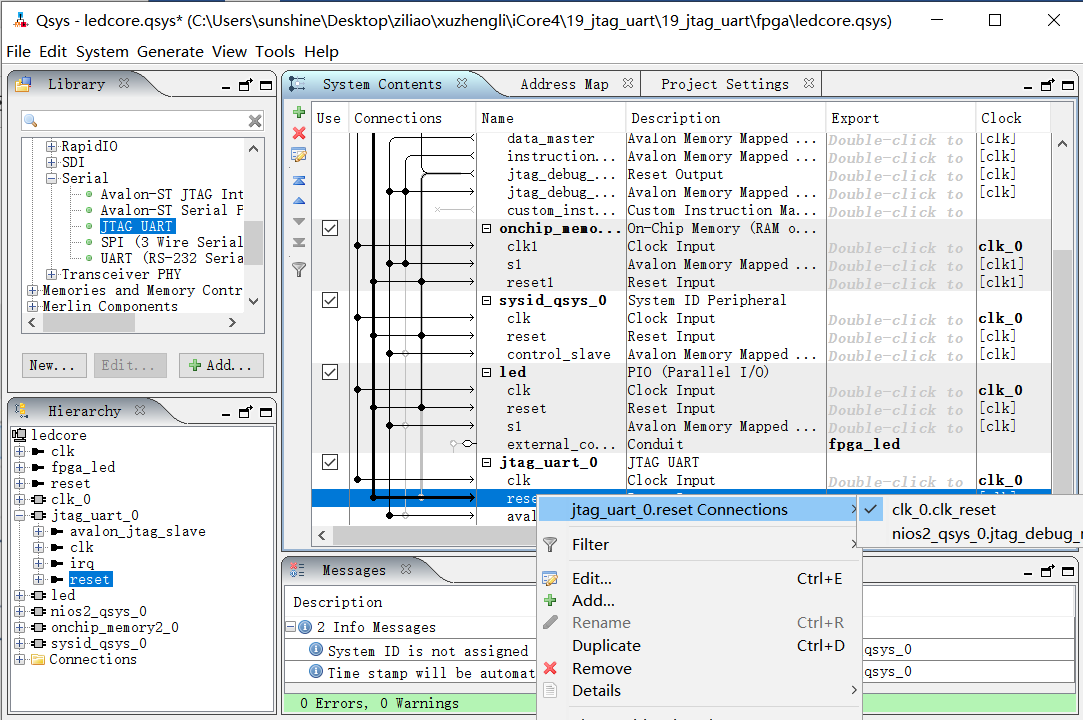Viewport: 1083px width, 720px height.
Task: Click the New... button in Library panel
Action: 54,365
